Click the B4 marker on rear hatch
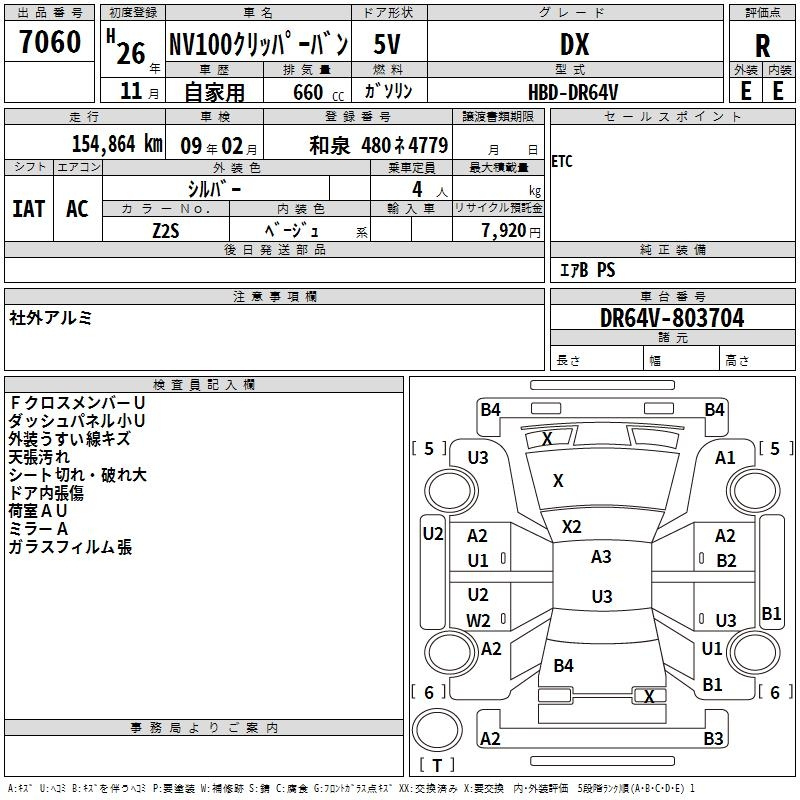 (563, 665)
